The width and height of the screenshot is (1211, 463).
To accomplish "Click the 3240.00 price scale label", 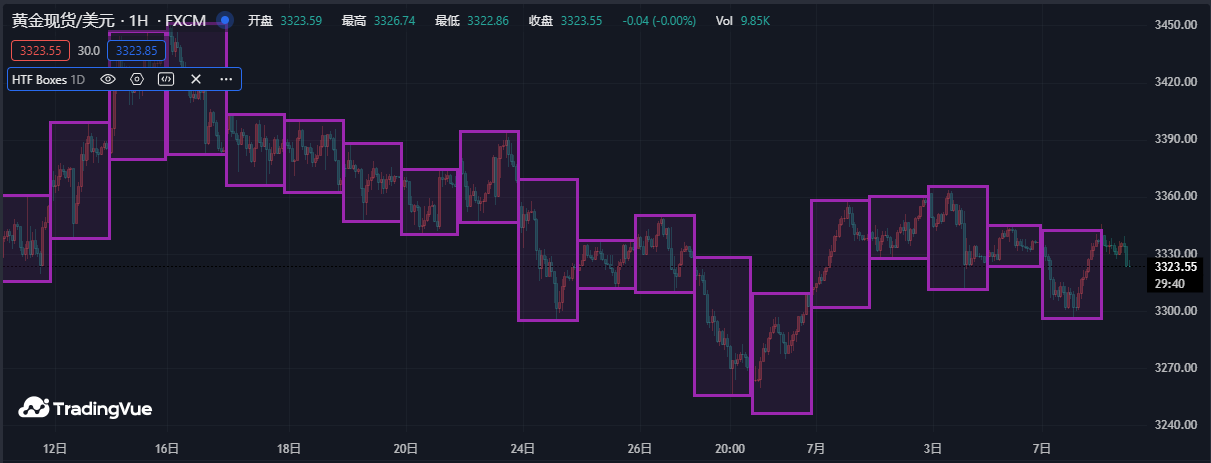I will coord(1175,425).
